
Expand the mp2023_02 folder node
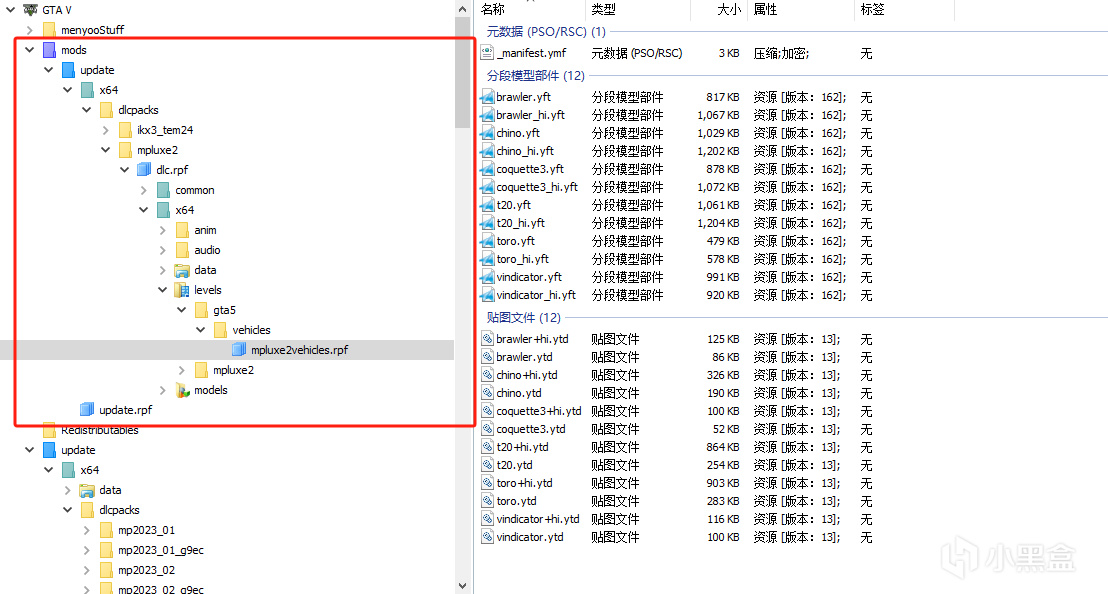point(86,570)
